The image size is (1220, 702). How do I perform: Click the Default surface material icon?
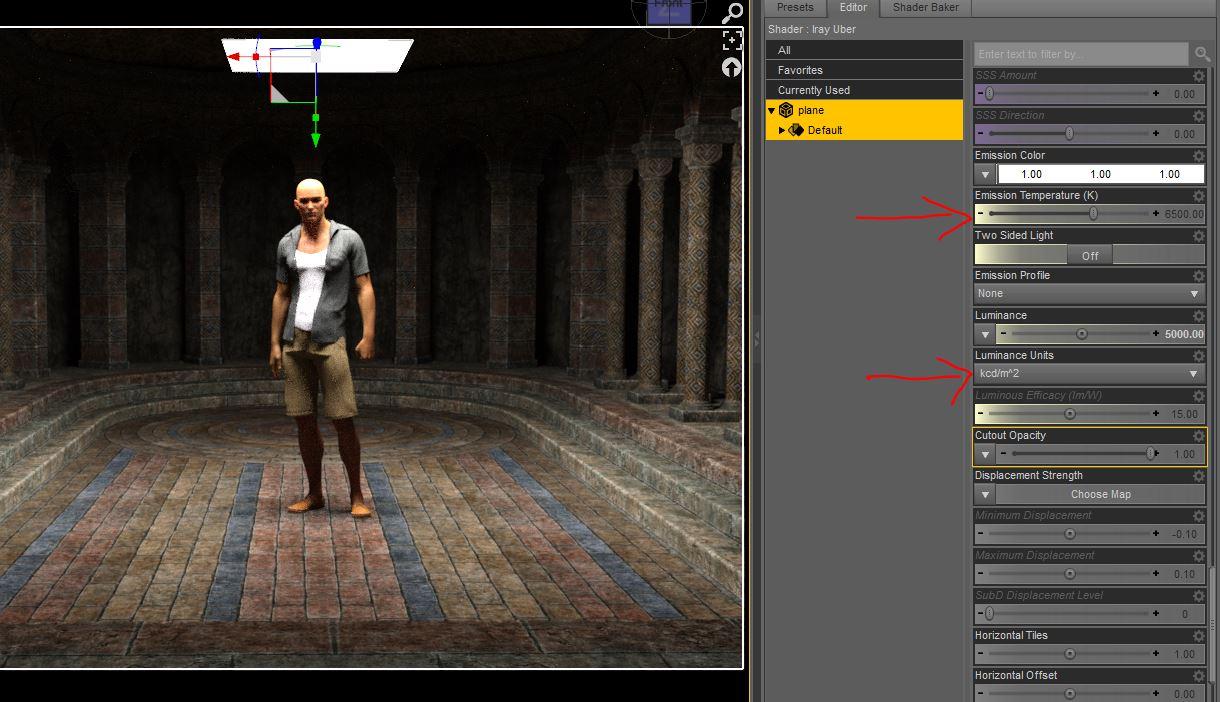[796, 130]
